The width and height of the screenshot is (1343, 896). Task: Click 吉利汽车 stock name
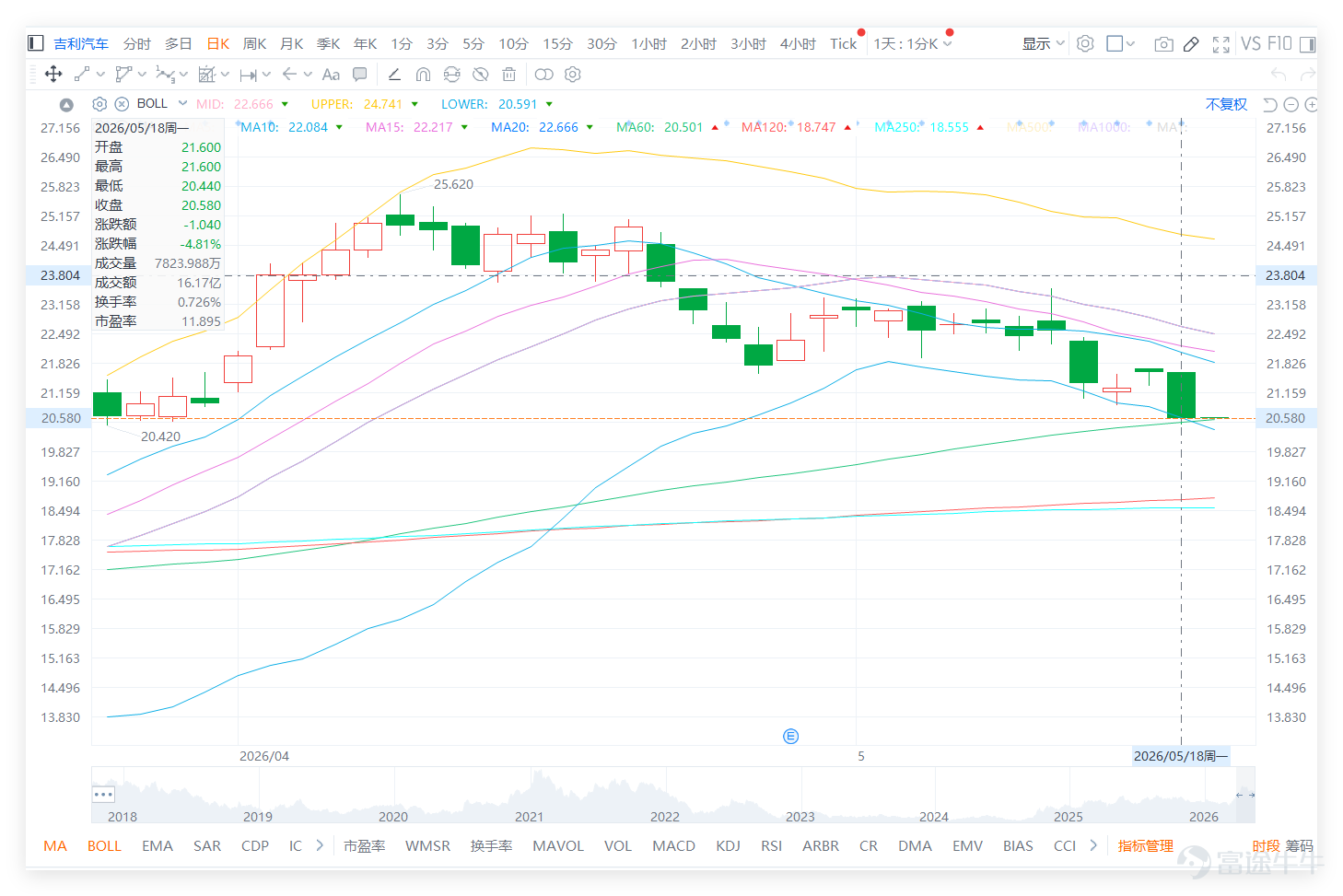tap(81, 43)
